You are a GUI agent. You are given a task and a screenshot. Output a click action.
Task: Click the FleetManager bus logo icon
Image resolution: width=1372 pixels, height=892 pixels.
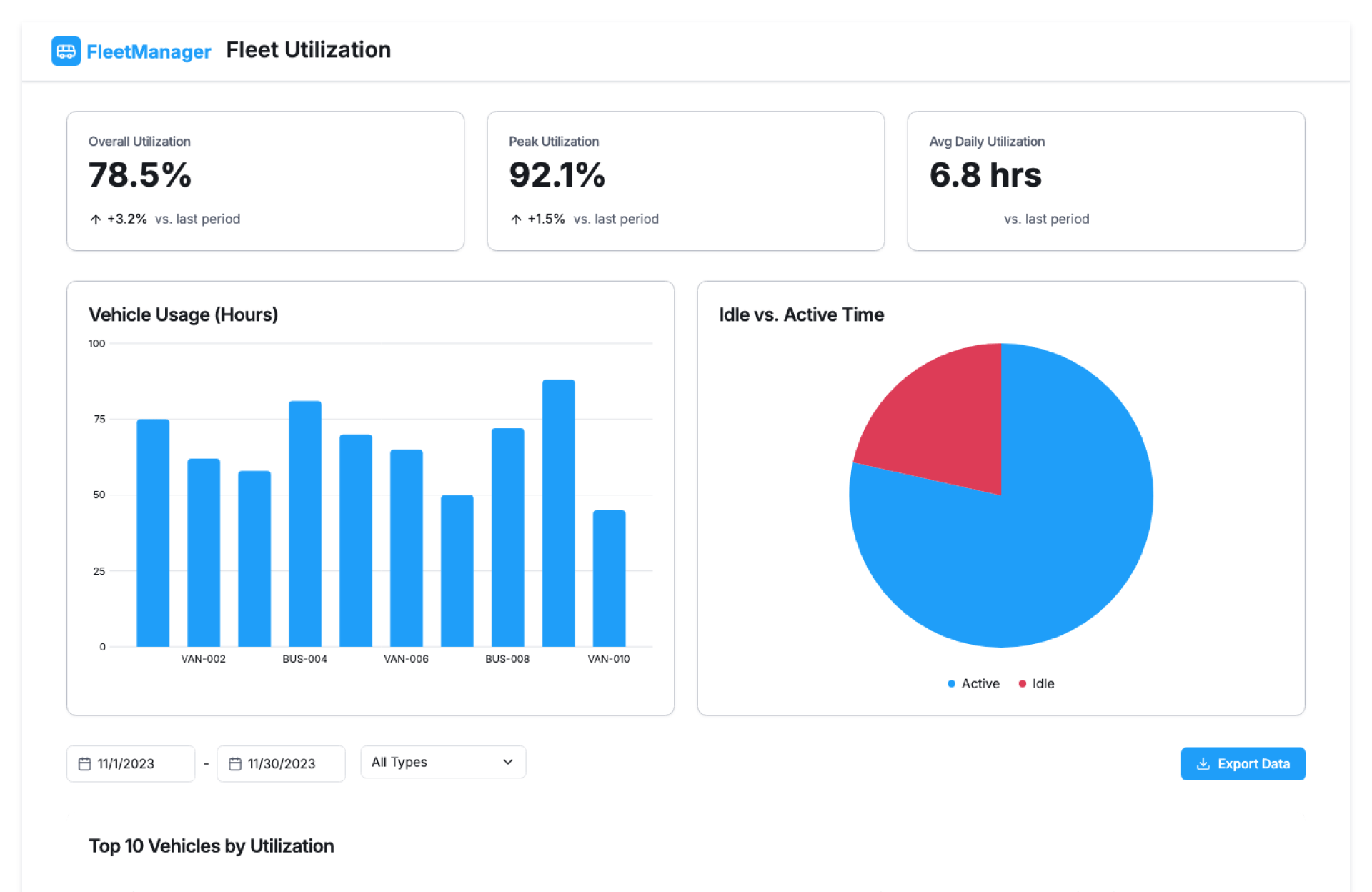coord(66,51)
